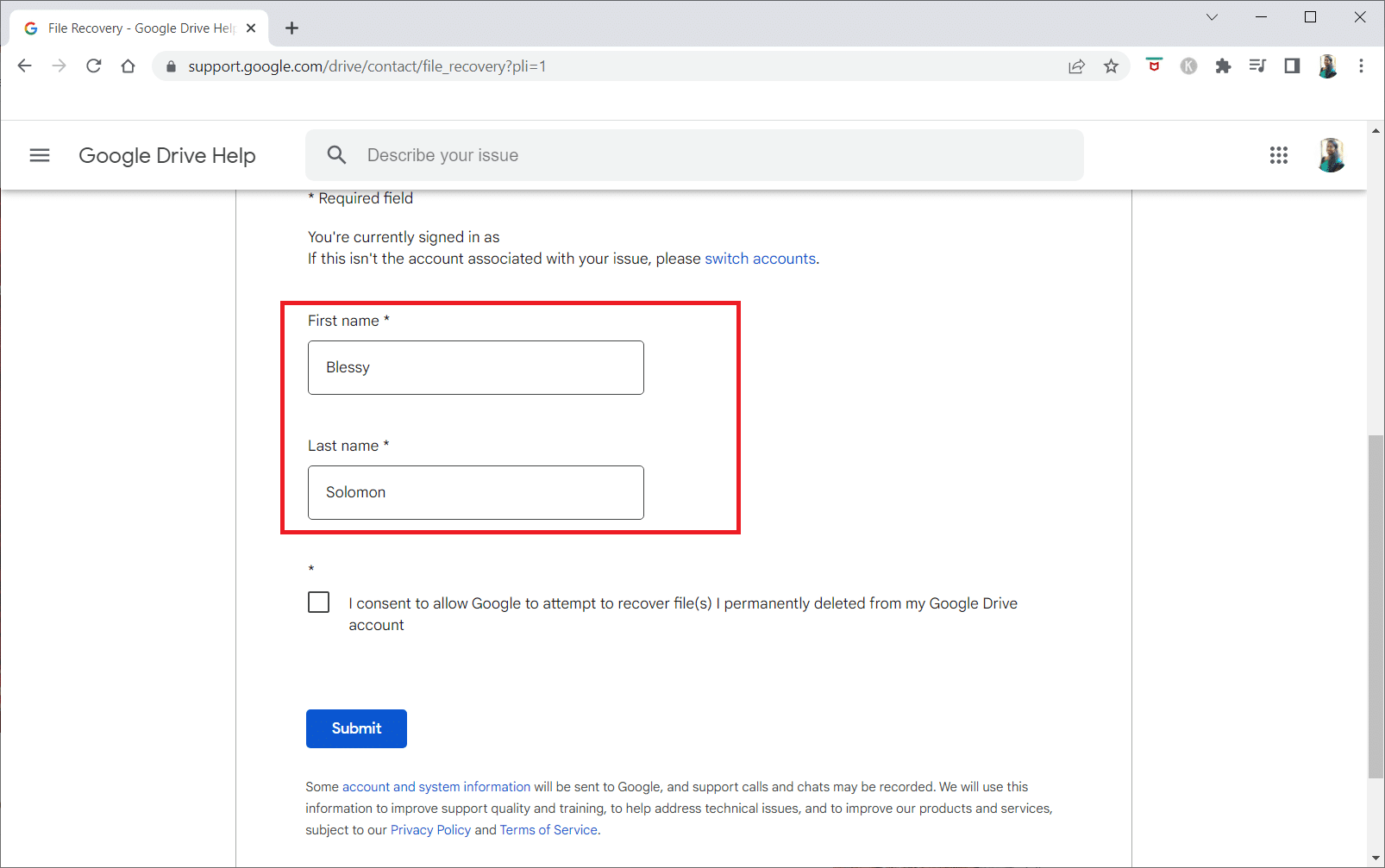Select the File Recovery - Google Drive Help tab

point(138,28)
